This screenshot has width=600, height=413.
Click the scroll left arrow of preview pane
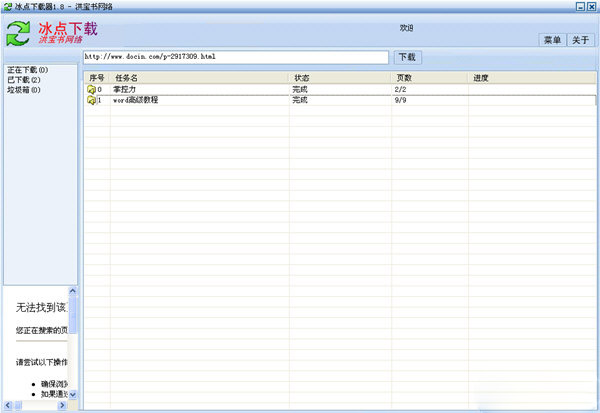[8, 405]
